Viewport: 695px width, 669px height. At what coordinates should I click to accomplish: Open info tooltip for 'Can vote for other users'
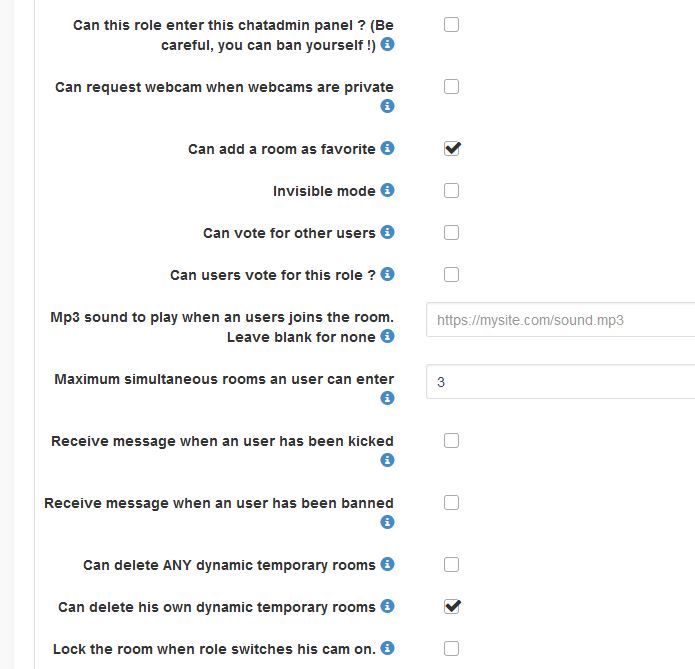(x=388, y=232)
